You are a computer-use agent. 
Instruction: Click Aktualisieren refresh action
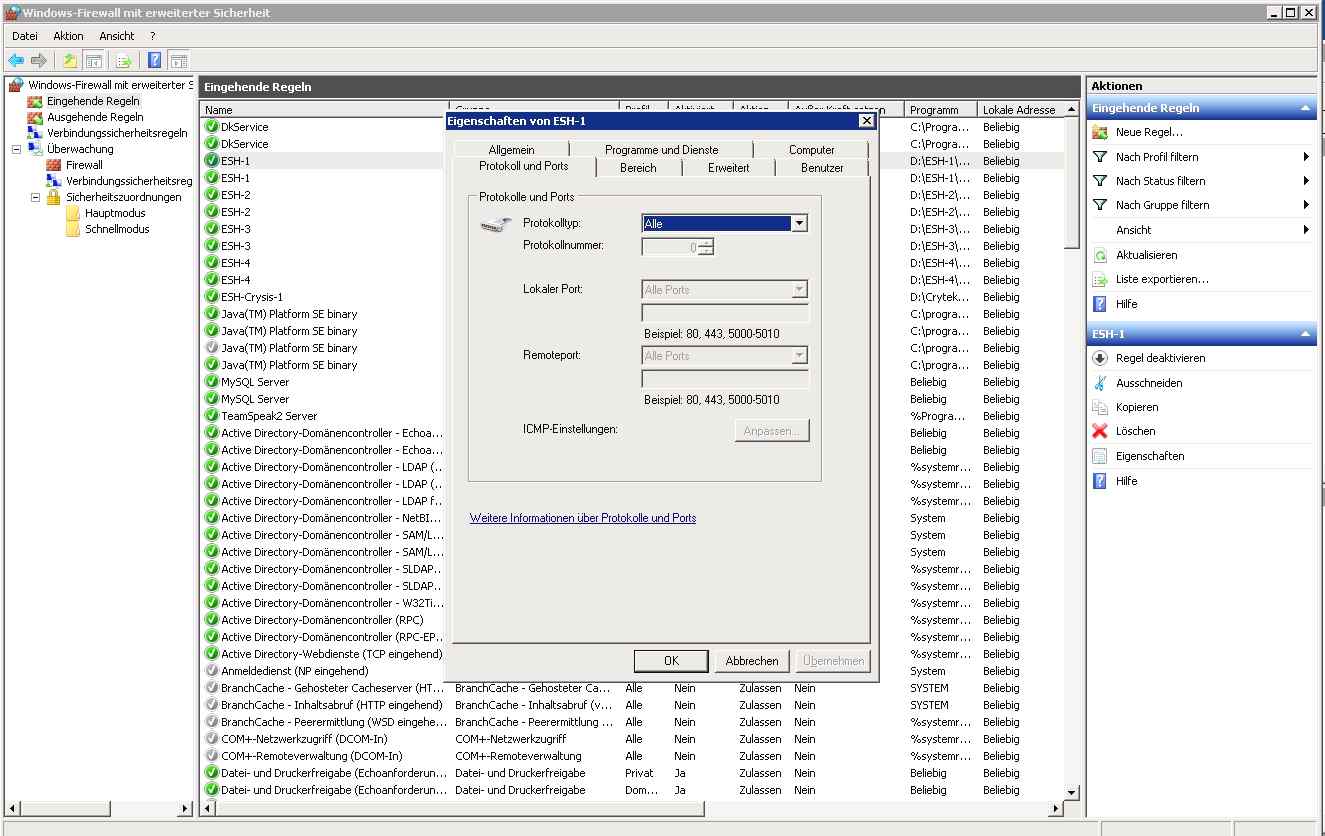(x=1146, y=255)
